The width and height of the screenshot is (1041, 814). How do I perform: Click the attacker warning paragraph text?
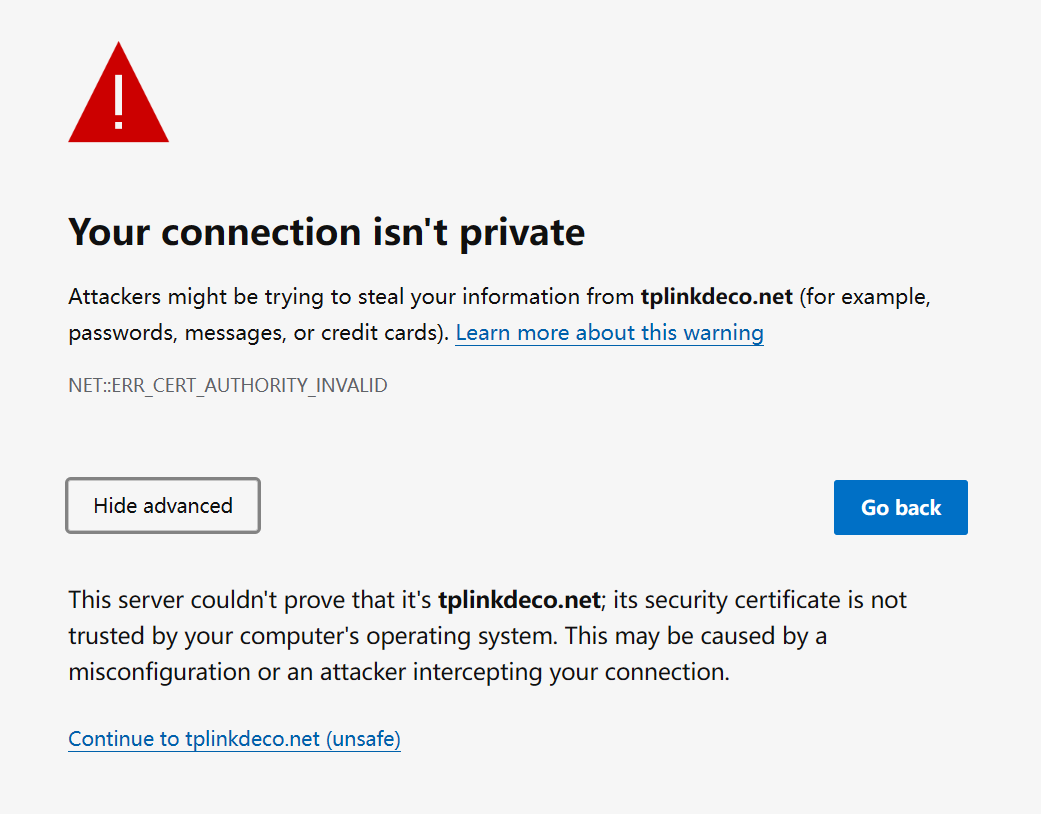click(x=400, y=296)
